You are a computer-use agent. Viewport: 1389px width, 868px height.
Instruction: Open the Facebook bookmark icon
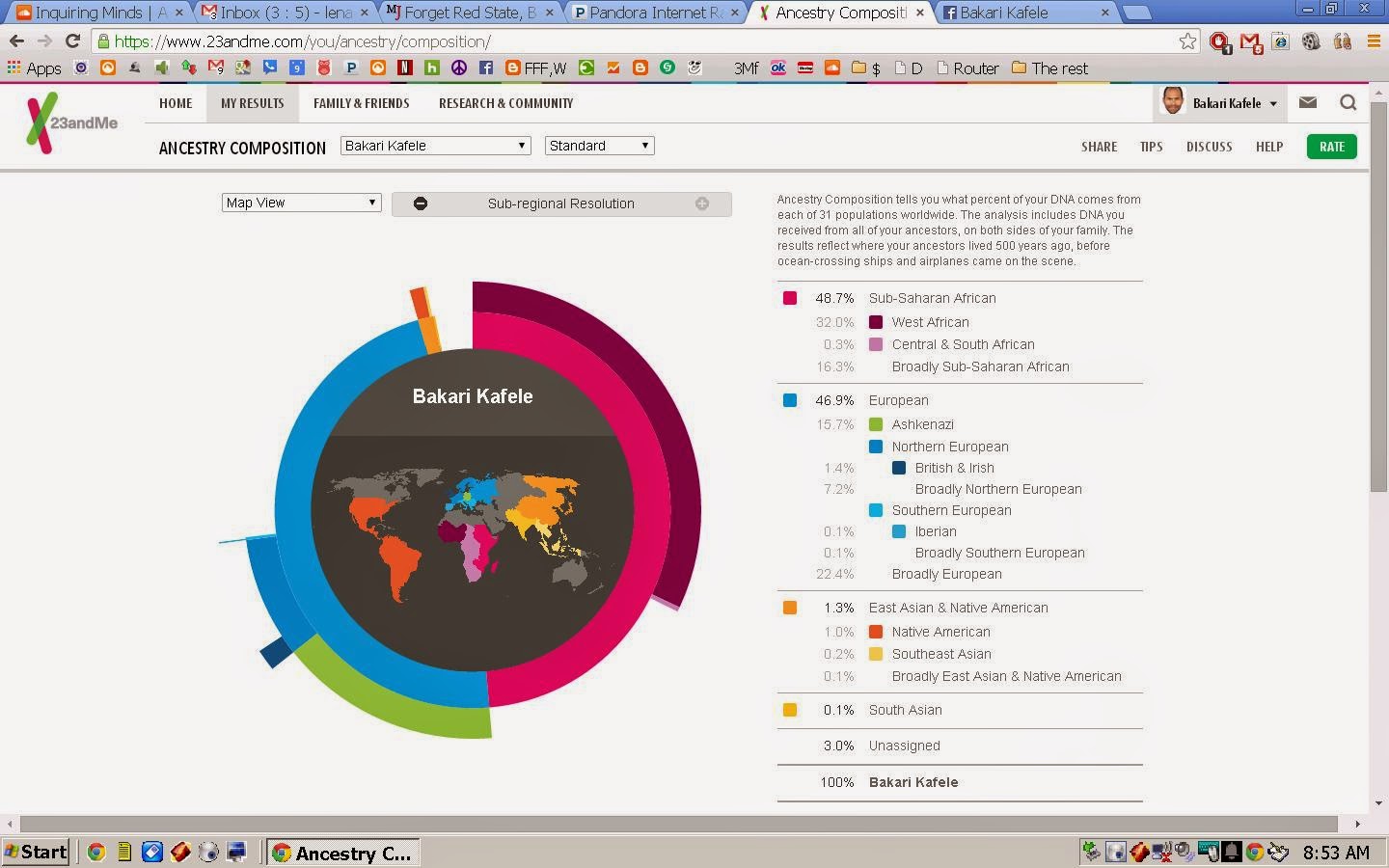[x=486, y=68]
